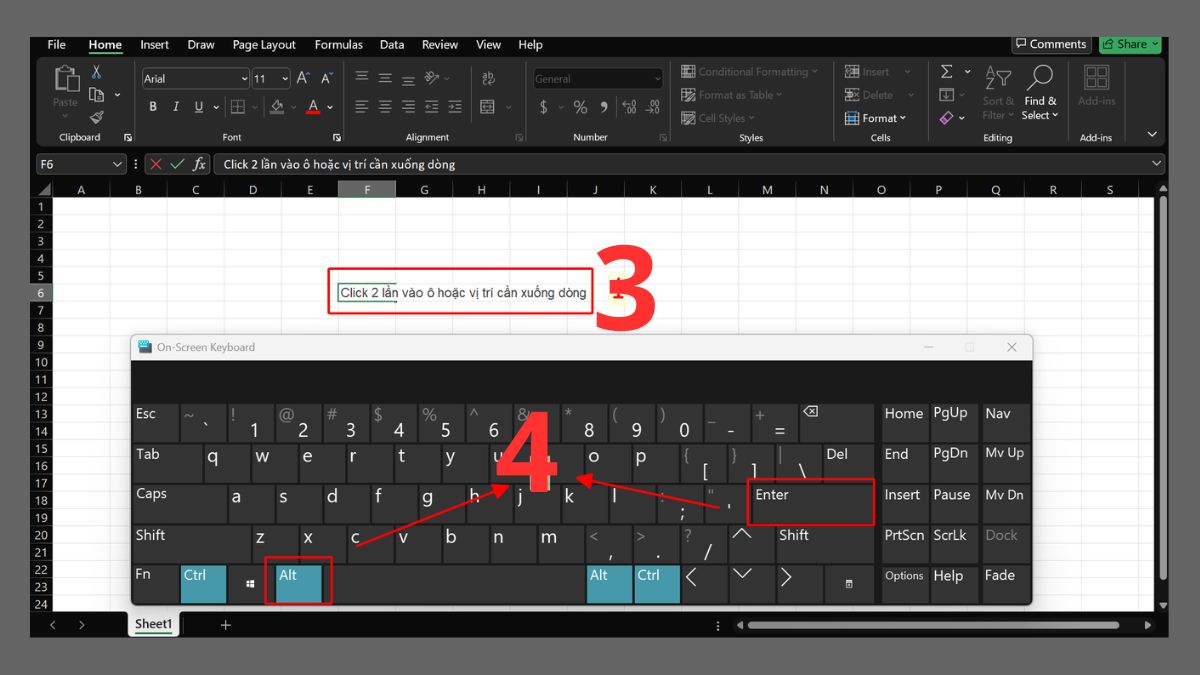Click the red font color swatch
The width and height of the screenshot is (1200, 675).
[x=312, y=111]
